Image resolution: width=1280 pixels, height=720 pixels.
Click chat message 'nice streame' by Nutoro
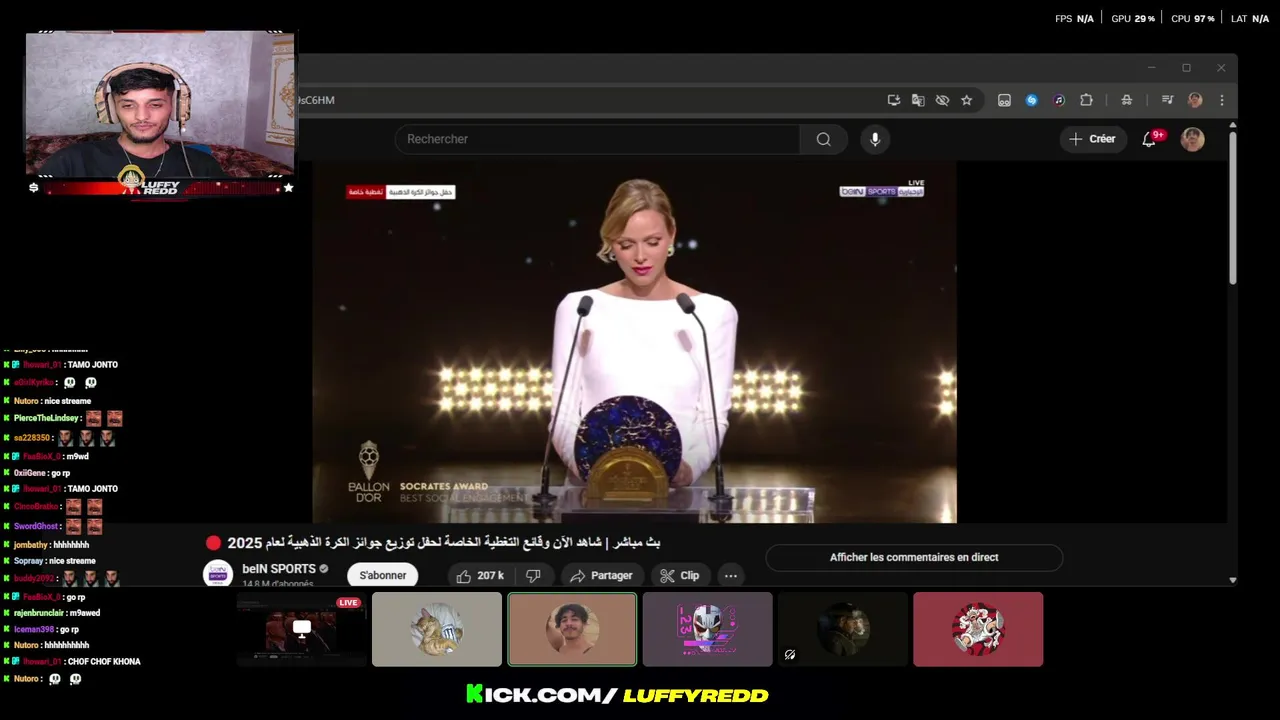[67, 401]
